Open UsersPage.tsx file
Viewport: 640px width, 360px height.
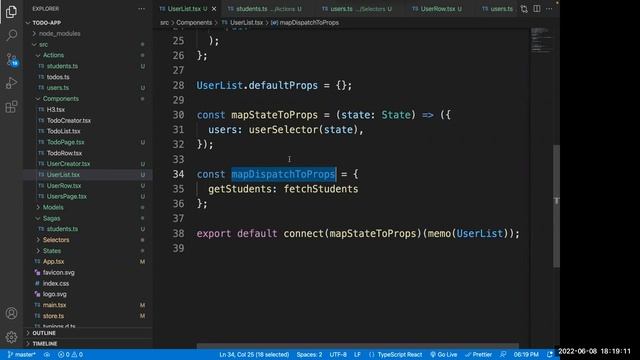[x=67, y=196]
